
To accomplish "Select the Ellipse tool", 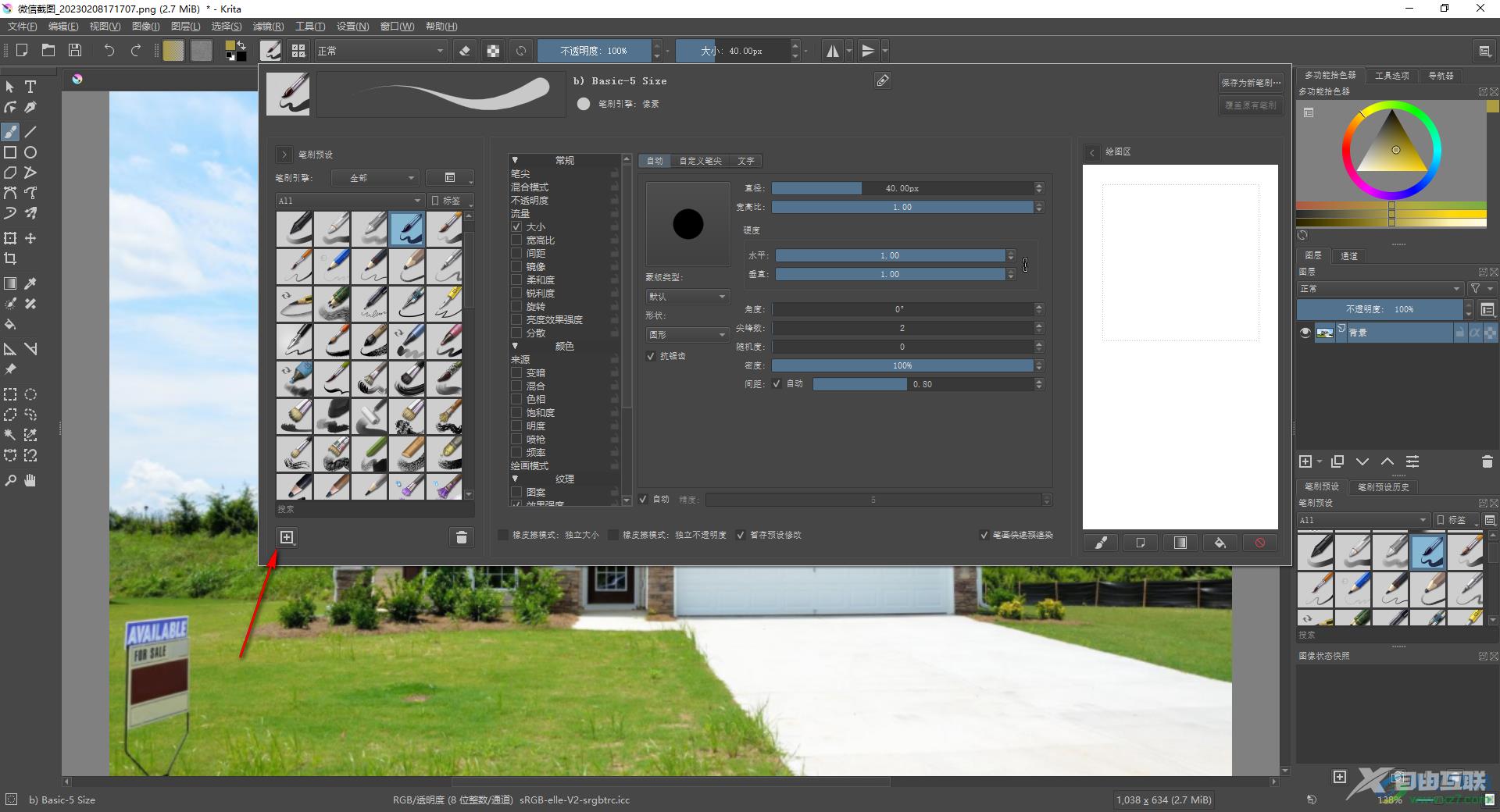I will (30, 152).
